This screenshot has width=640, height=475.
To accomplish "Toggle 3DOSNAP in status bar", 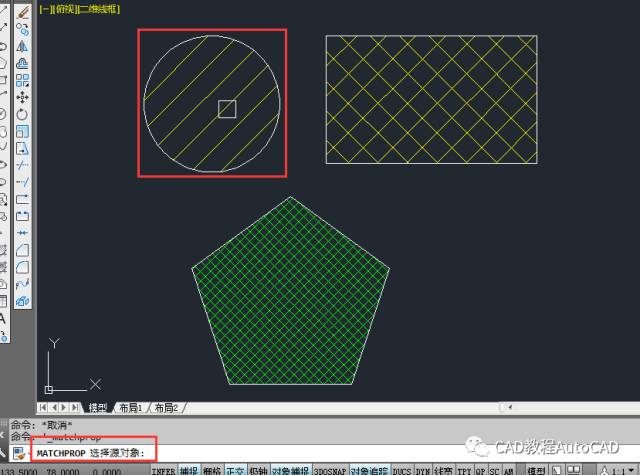I will 330,471.
